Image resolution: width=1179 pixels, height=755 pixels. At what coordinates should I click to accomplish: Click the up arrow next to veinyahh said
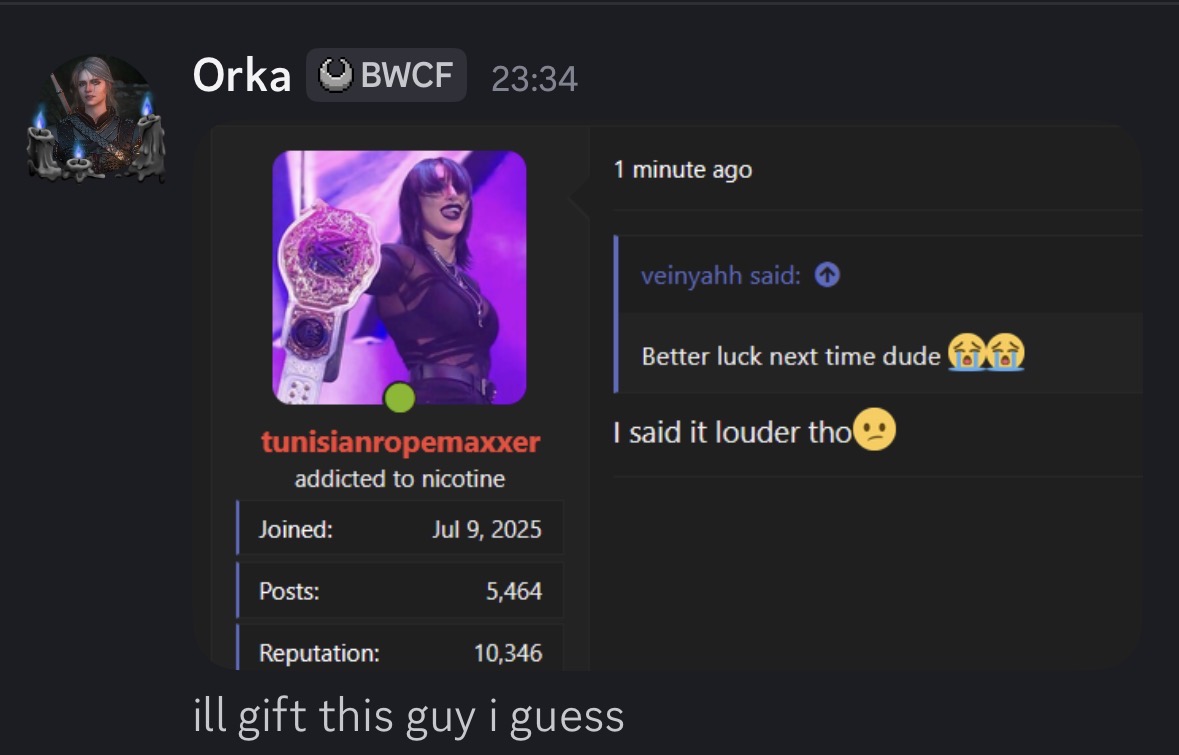click(x=827, y=275)
